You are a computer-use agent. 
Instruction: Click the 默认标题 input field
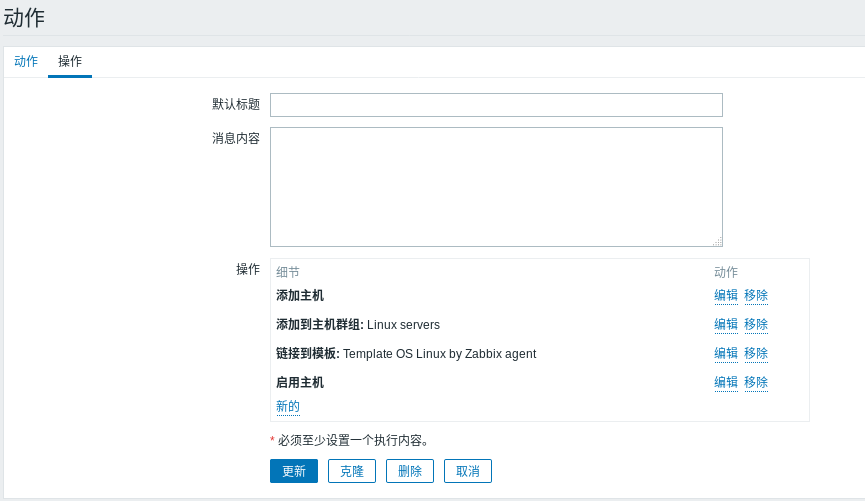click(496, 105)
